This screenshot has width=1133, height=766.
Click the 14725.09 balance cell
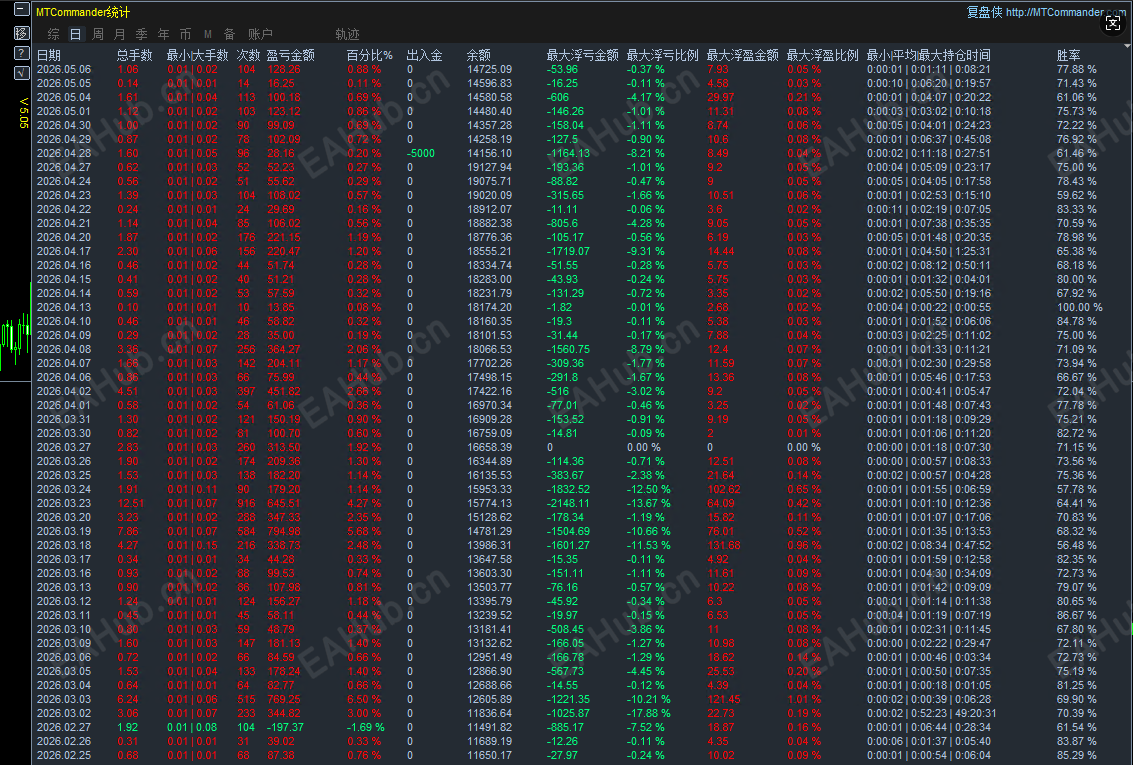point(489,69)
